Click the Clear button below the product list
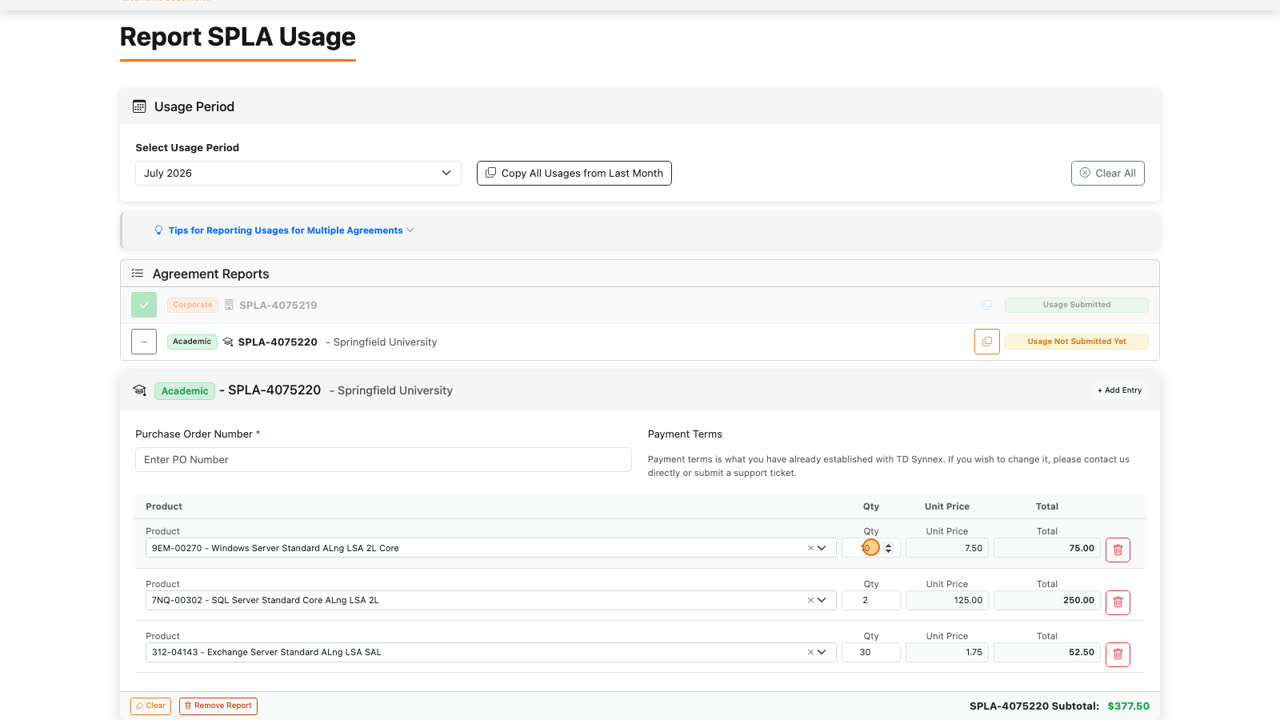Screen dimensions: 1280x720 click(151, 706)
